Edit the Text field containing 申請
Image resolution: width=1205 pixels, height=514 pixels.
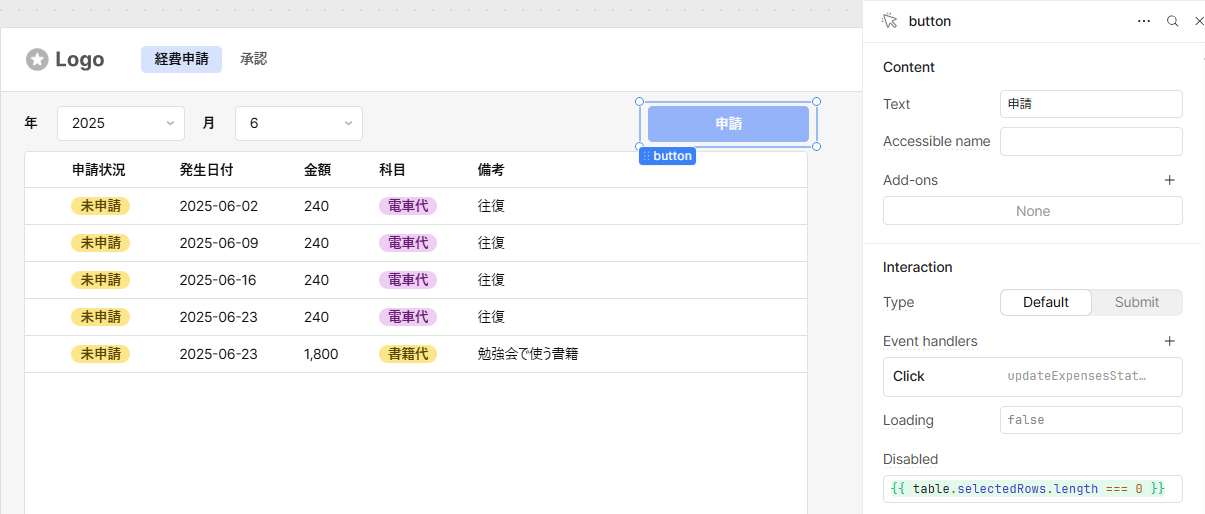[1091, 104]
